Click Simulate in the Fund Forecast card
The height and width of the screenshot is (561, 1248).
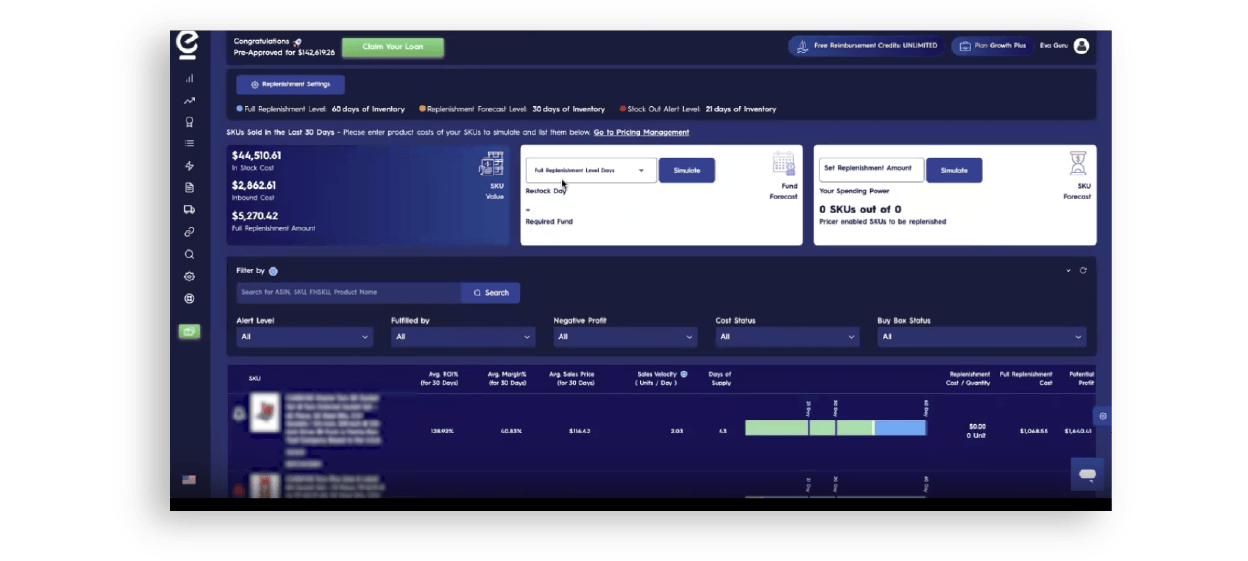click(x=687, y=170)
